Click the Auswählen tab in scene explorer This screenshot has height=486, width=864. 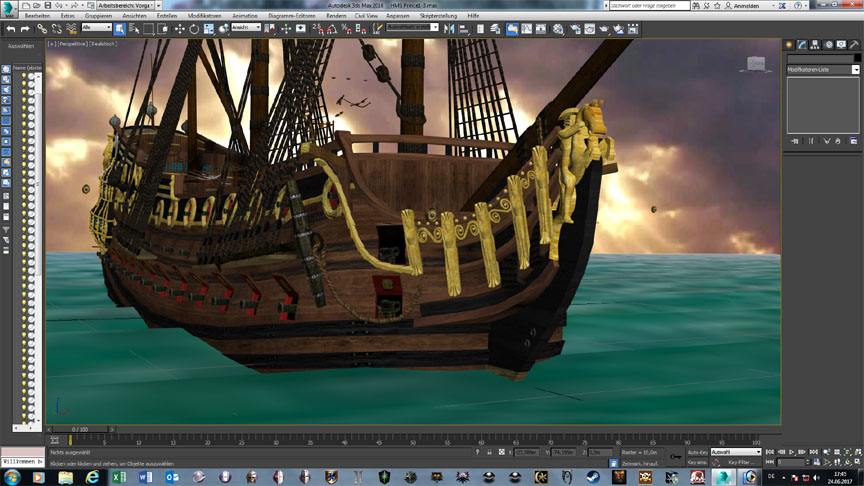(21, 46)
